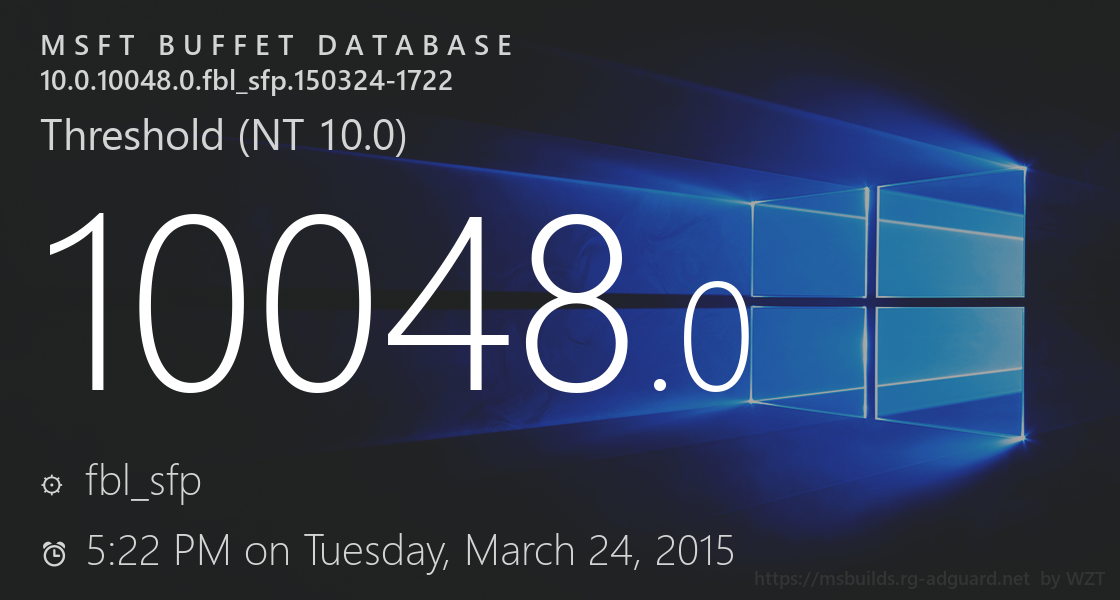Select the lower-right pane of the Windows logo
Image resolution: width=1120 pixels, height=600 pixels.
pyautogui.click(x=950, y=370)
